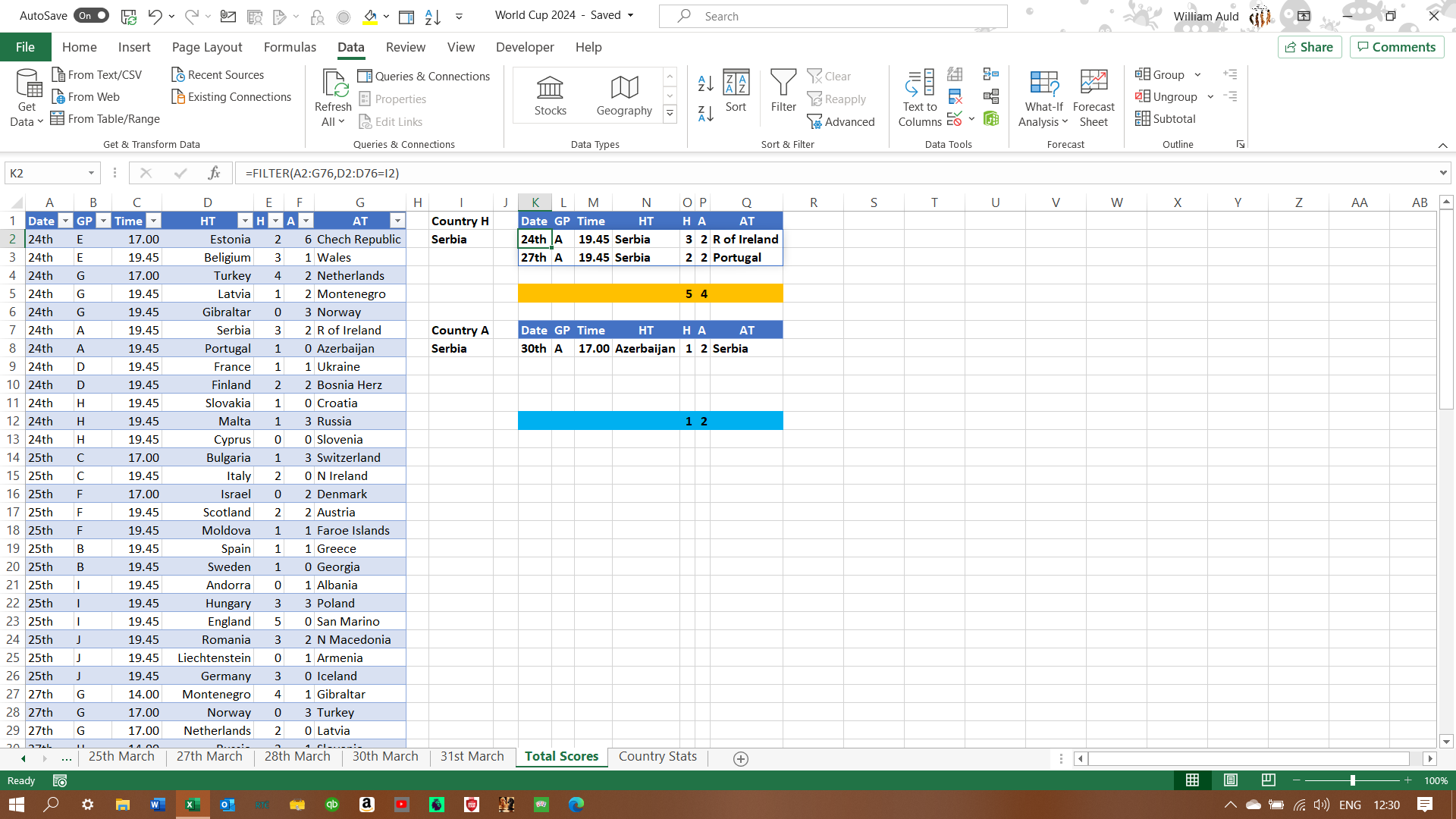Toggle Filter on the data
The image size is (1456, 819).
click(783, 91)
